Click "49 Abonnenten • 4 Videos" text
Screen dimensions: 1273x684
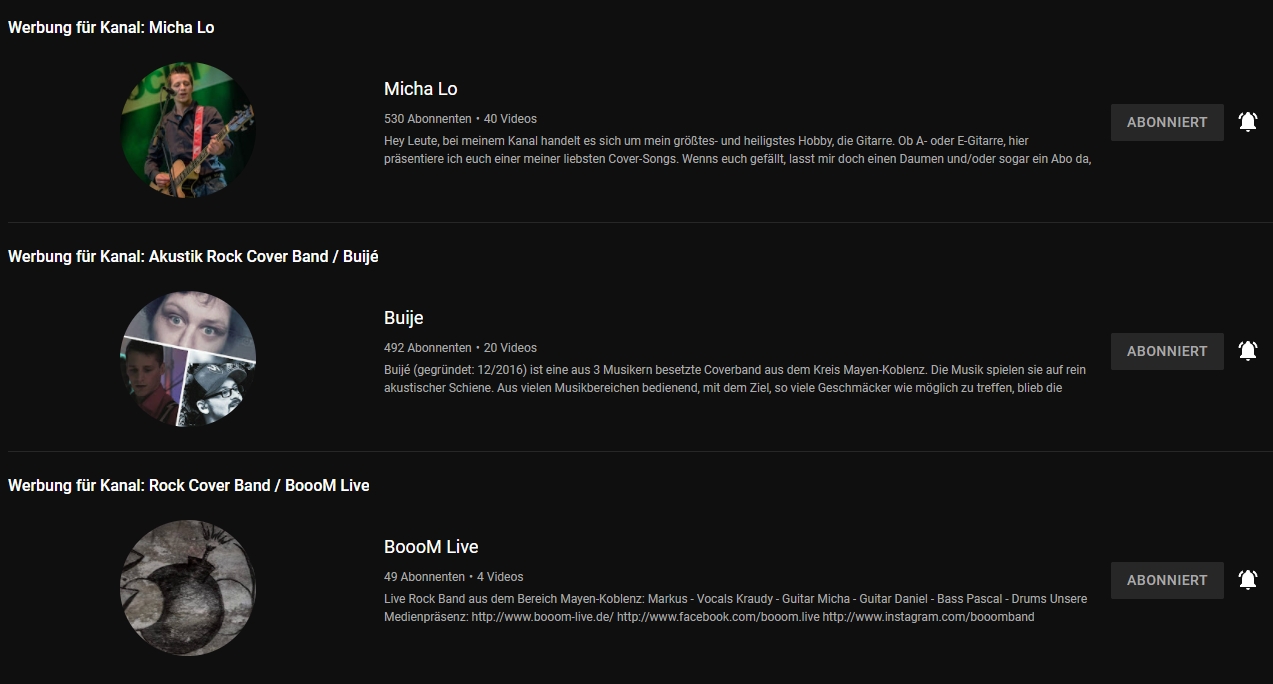click(453, 577)
